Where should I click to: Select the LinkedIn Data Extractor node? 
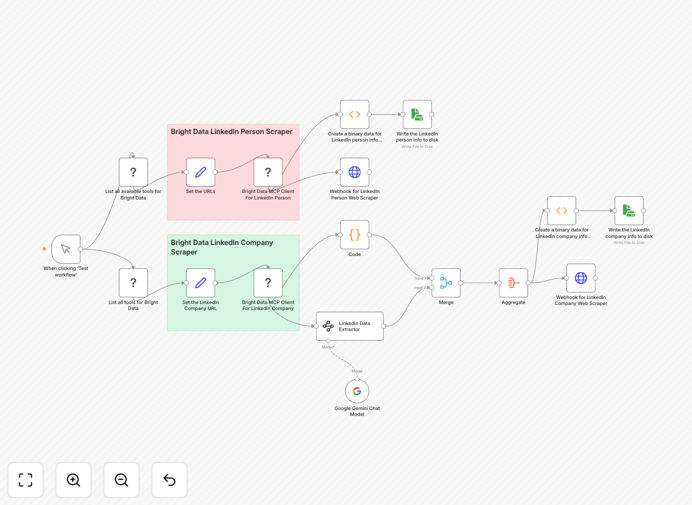point(350,326)
